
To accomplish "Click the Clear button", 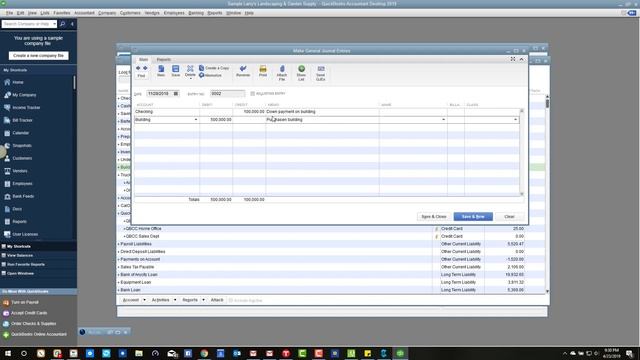I will tap(509, 217).
